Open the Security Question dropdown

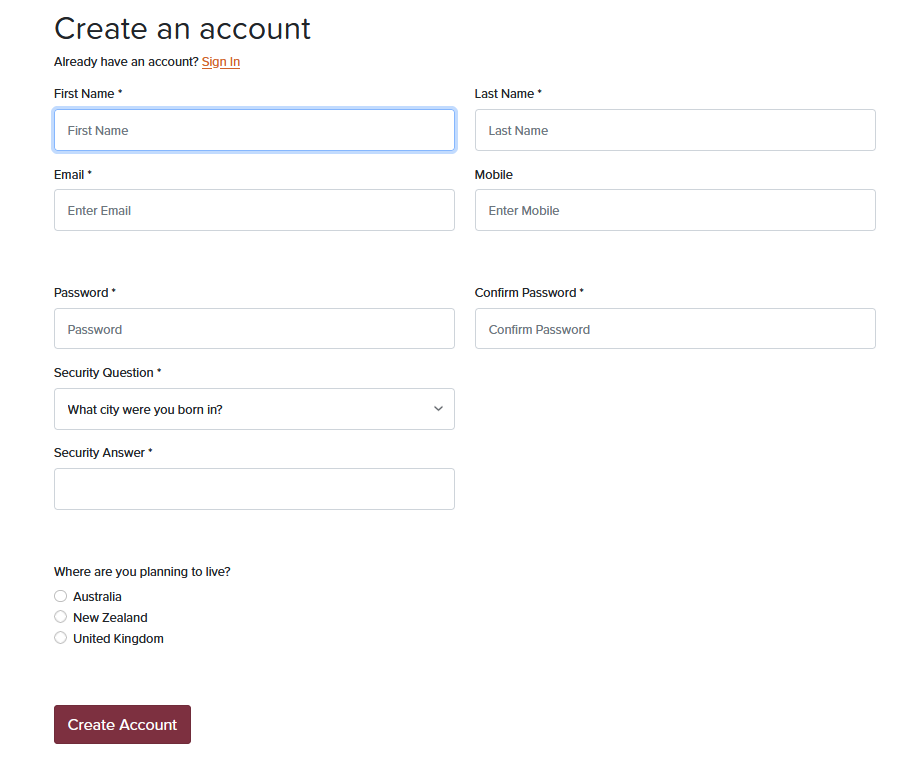point(254,409)
